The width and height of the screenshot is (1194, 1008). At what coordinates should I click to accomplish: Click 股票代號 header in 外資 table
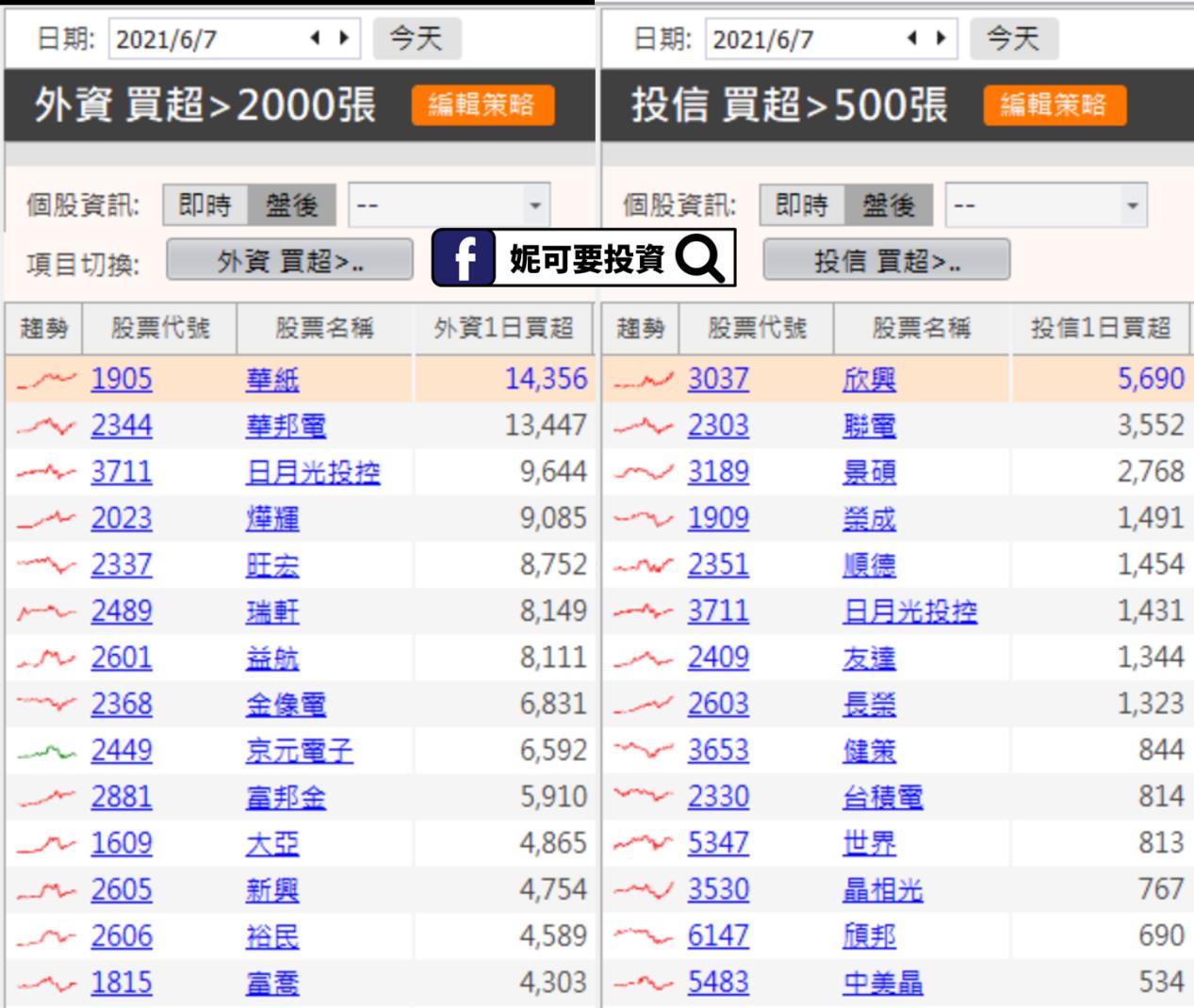[x=160, y=328]
